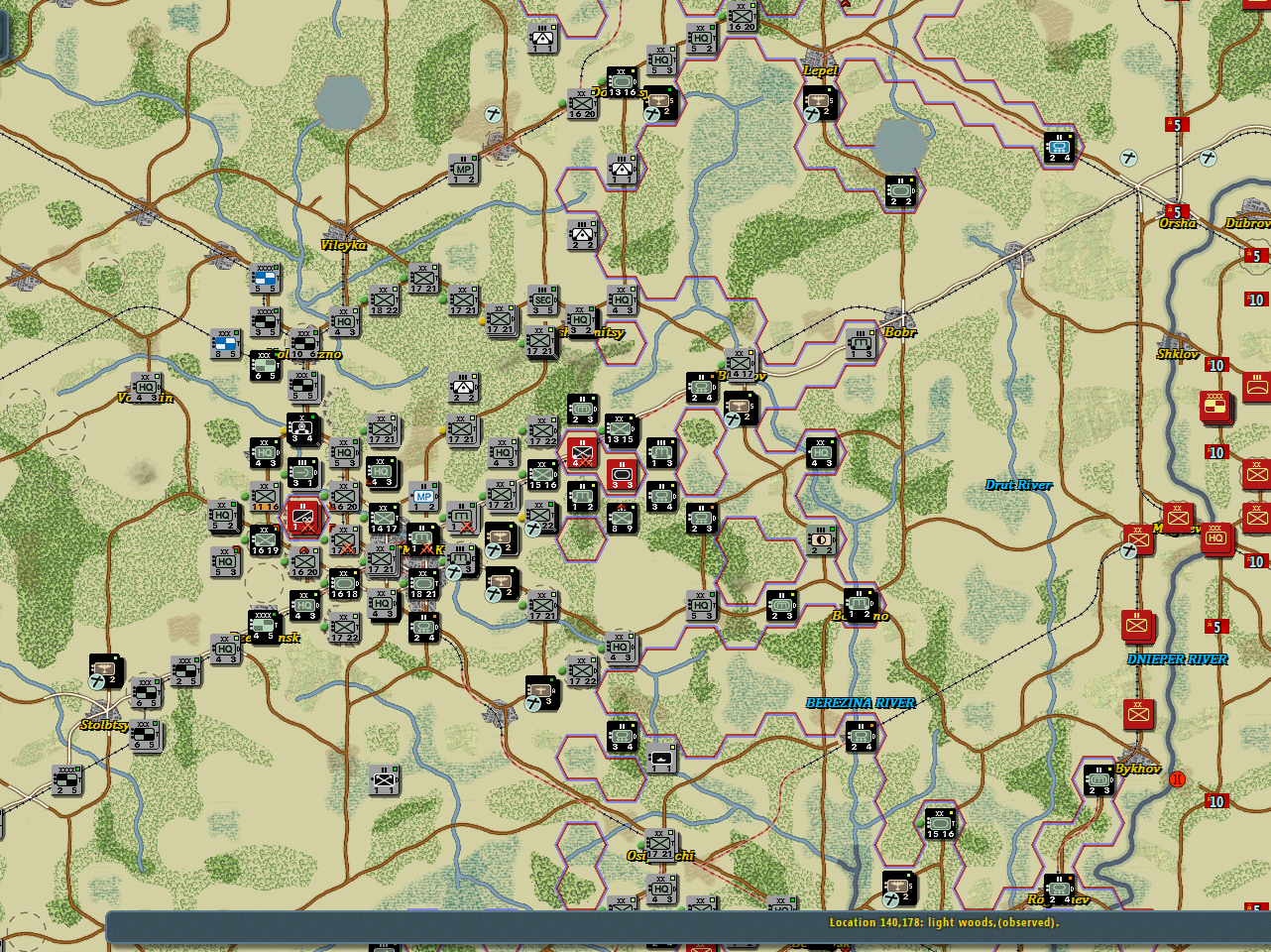
Task: Click the Soviet 10 marker beside Shklov
Action: click(1216, 365)
